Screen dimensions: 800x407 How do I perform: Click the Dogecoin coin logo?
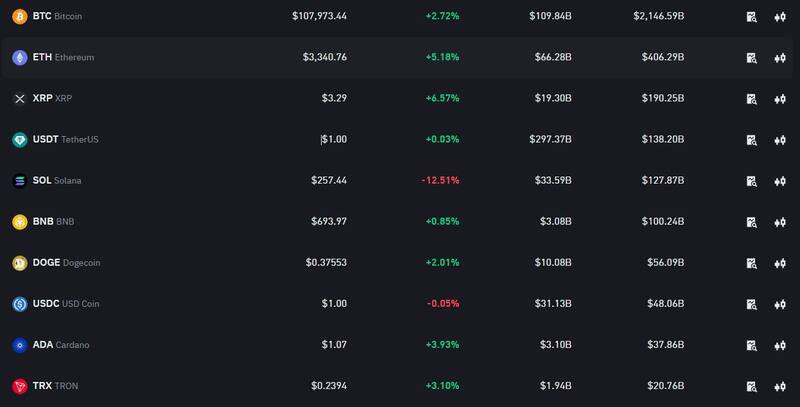point(19,263)
